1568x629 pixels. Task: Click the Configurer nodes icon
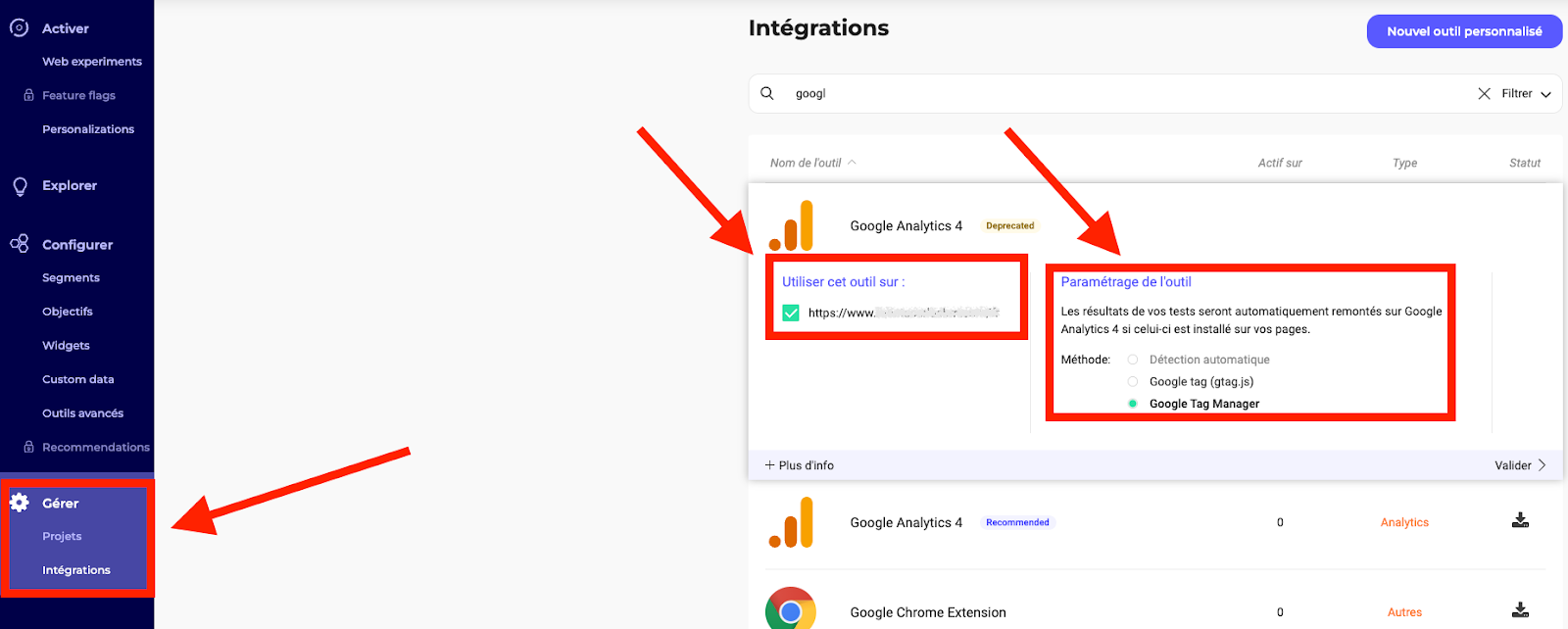19,244
